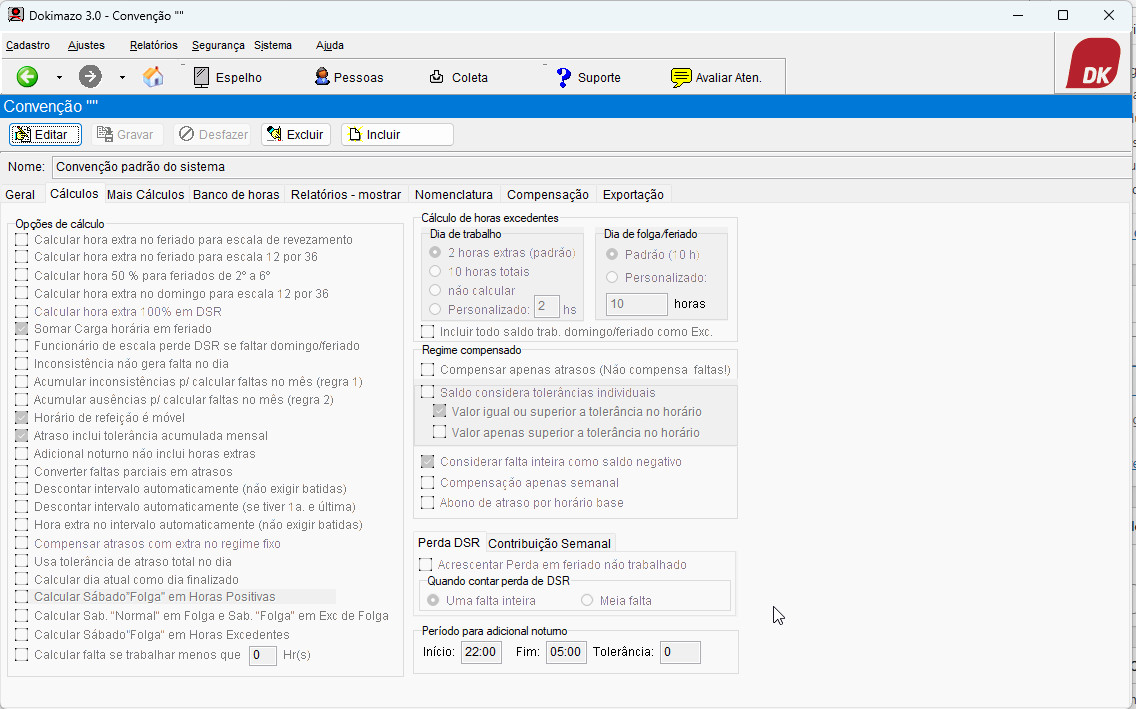Click the DK logo
This screenshot has height=709, width=1136.
[1093, 65]
